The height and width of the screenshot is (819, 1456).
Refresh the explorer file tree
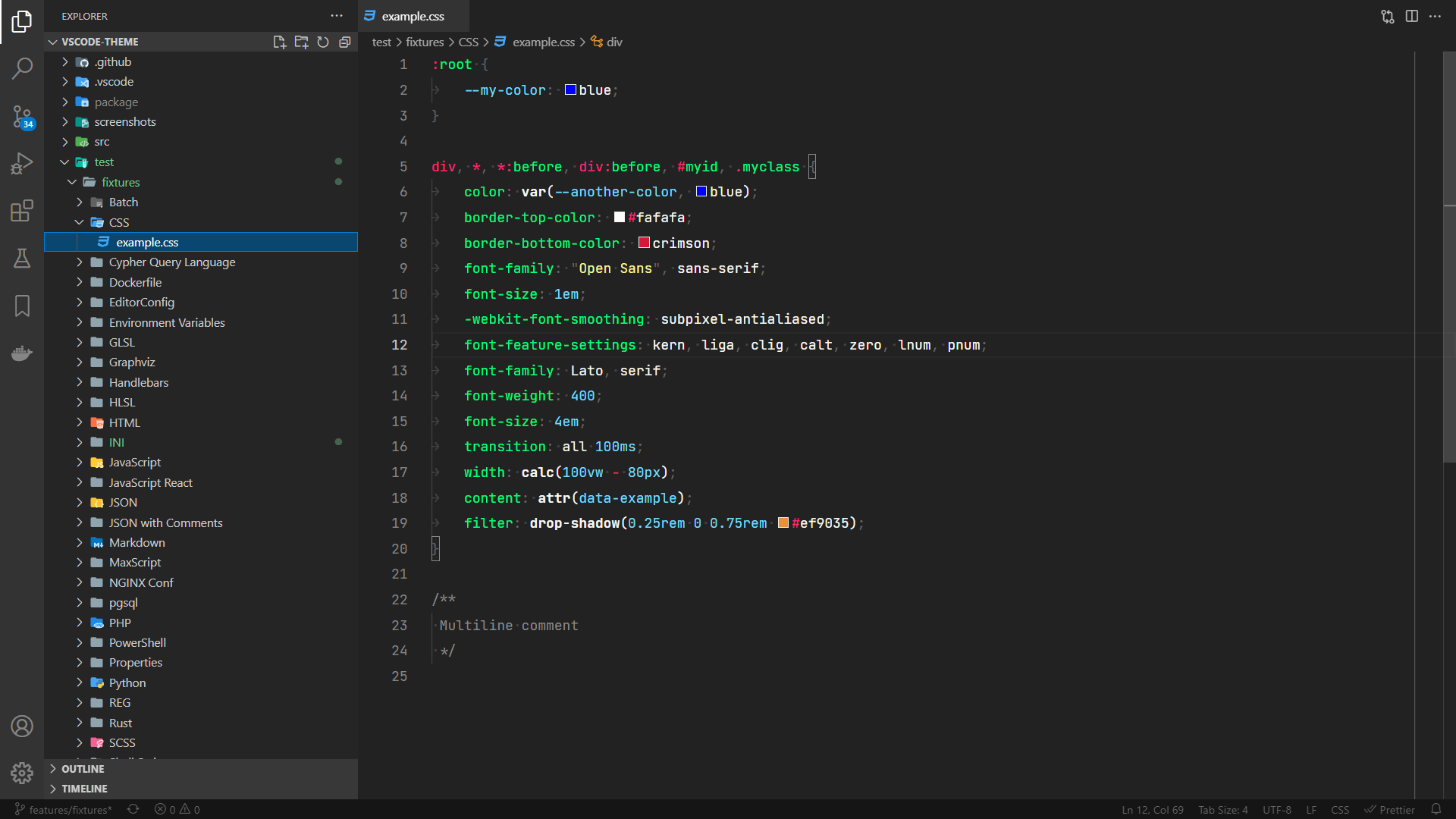click(323, 42)
